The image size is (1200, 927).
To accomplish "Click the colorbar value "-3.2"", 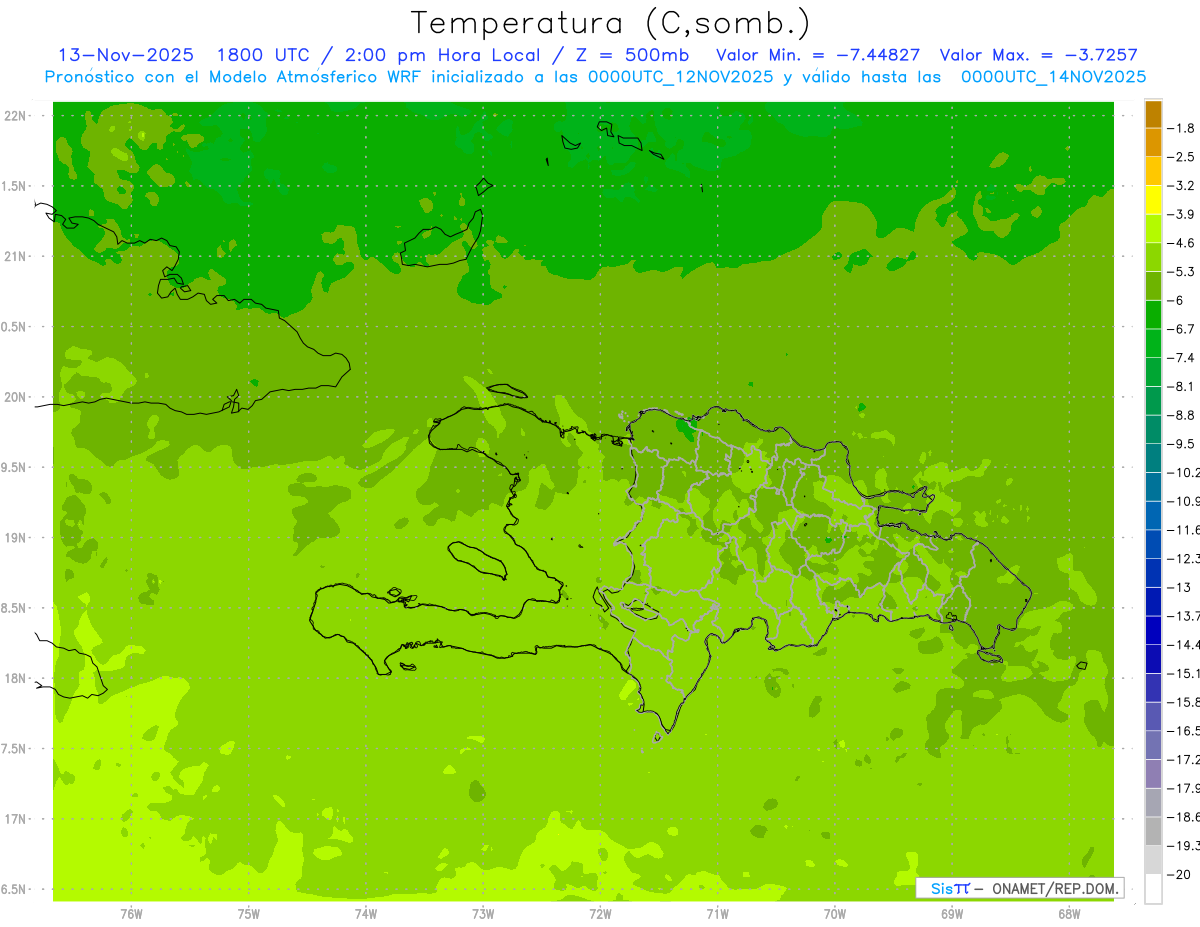I will pos(1183,186).
